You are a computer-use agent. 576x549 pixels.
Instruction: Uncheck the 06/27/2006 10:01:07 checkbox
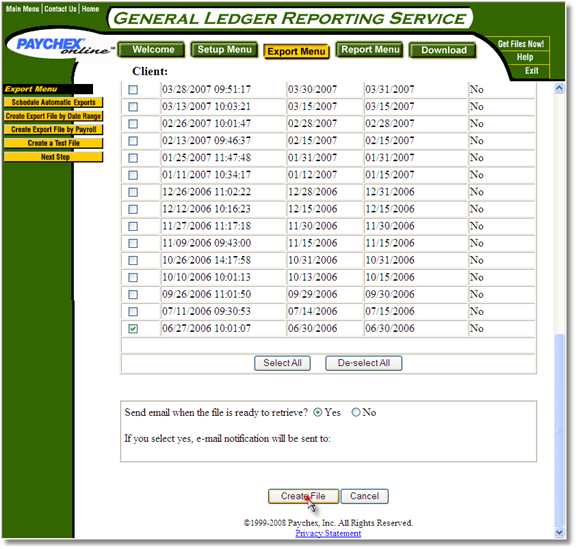pyautogui.click(x=133, y=329)
